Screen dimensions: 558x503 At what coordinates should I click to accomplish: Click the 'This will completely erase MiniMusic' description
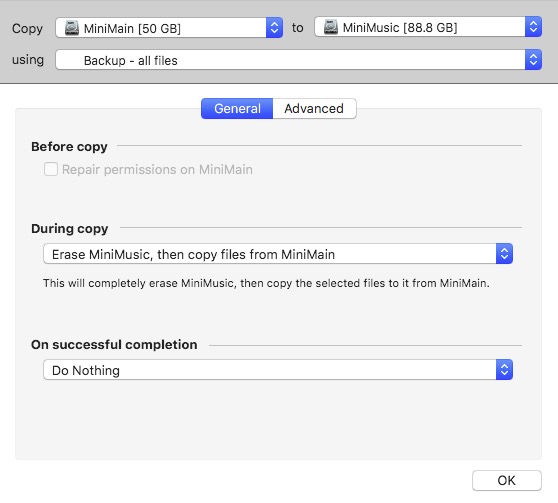[266, 283]
